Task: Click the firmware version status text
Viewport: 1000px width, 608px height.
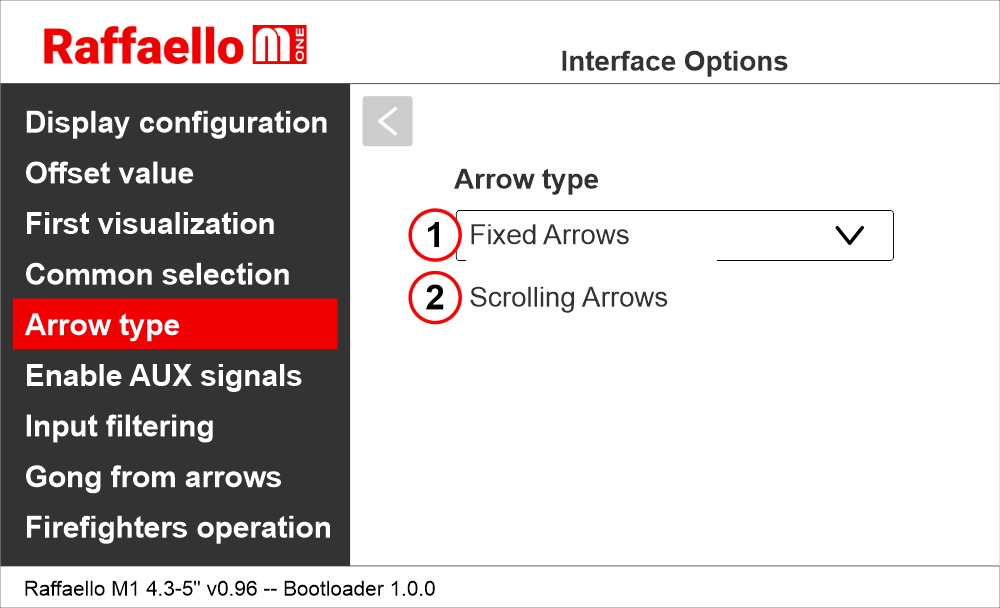Action: [x=229, y=588]
